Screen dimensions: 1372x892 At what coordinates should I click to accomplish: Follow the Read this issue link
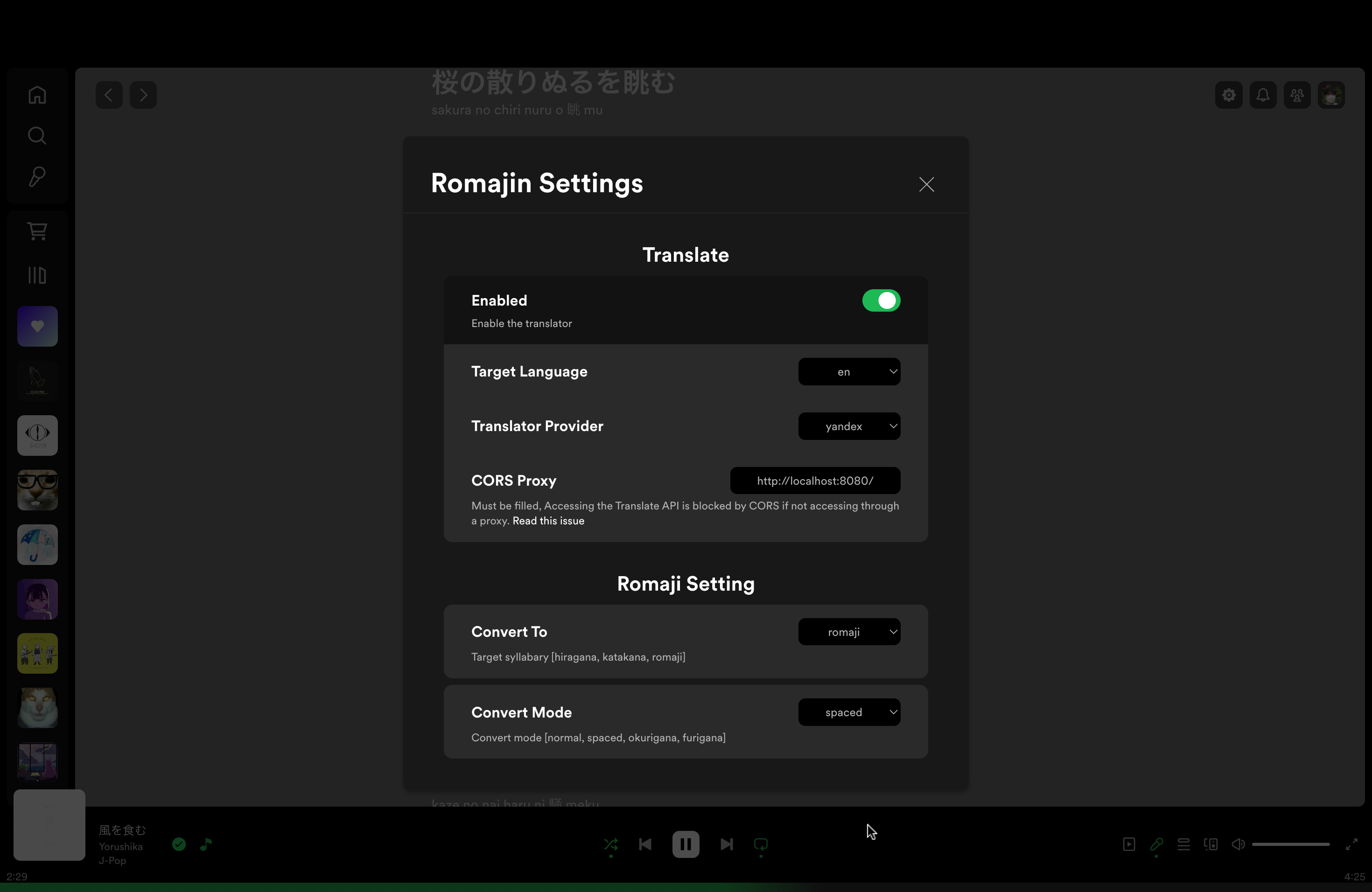tap(548, 521)
